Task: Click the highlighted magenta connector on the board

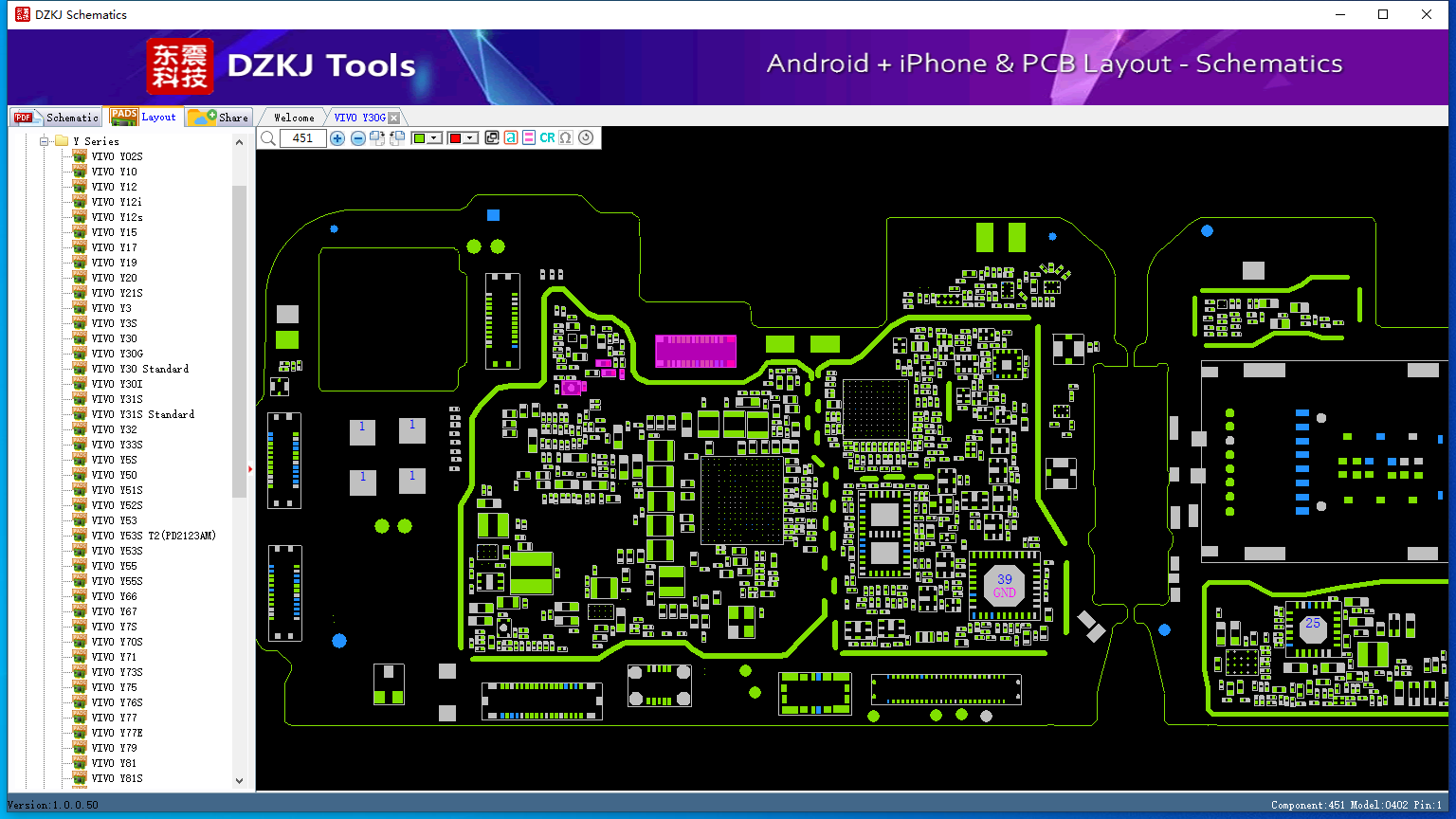Action: click(696, 351)
